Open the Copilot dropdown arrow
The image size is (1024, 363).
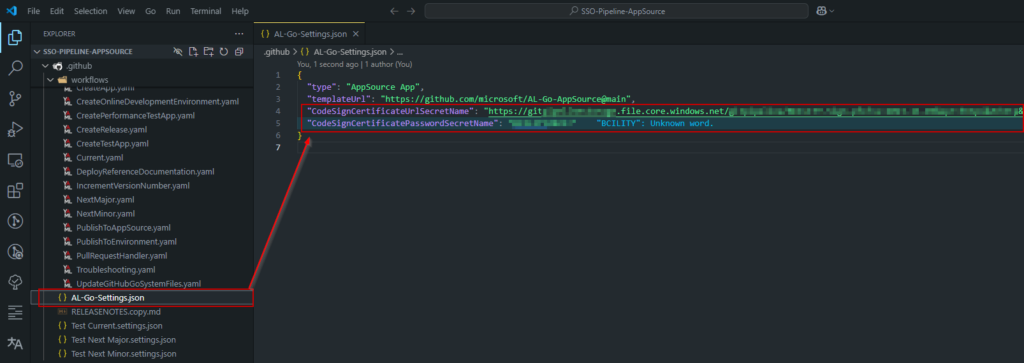(x=832, y=11)
